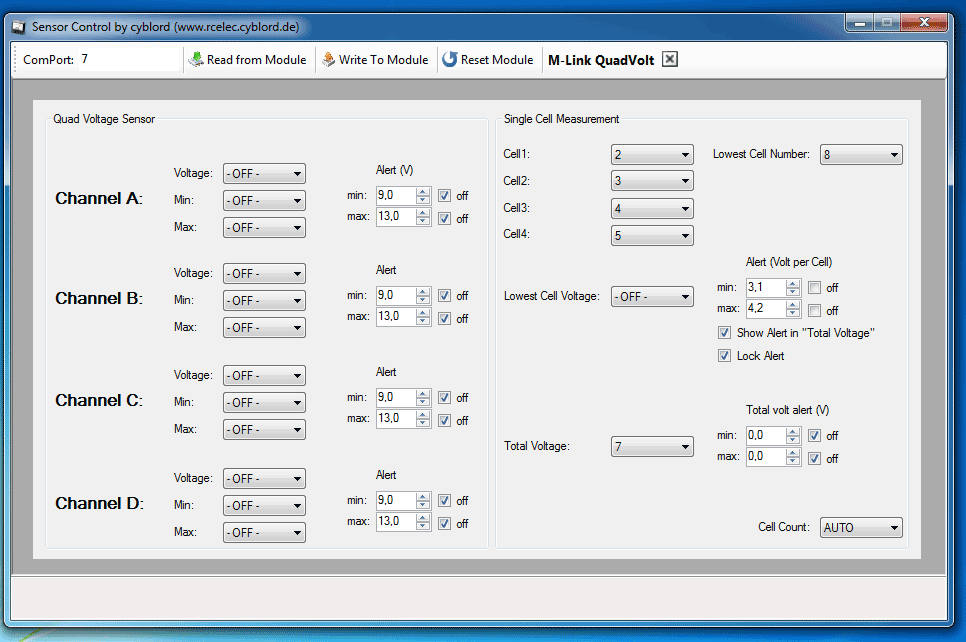Click Channel B max alert value field
Viewport: 966px width, 642px height.
[x=396, y=316]
